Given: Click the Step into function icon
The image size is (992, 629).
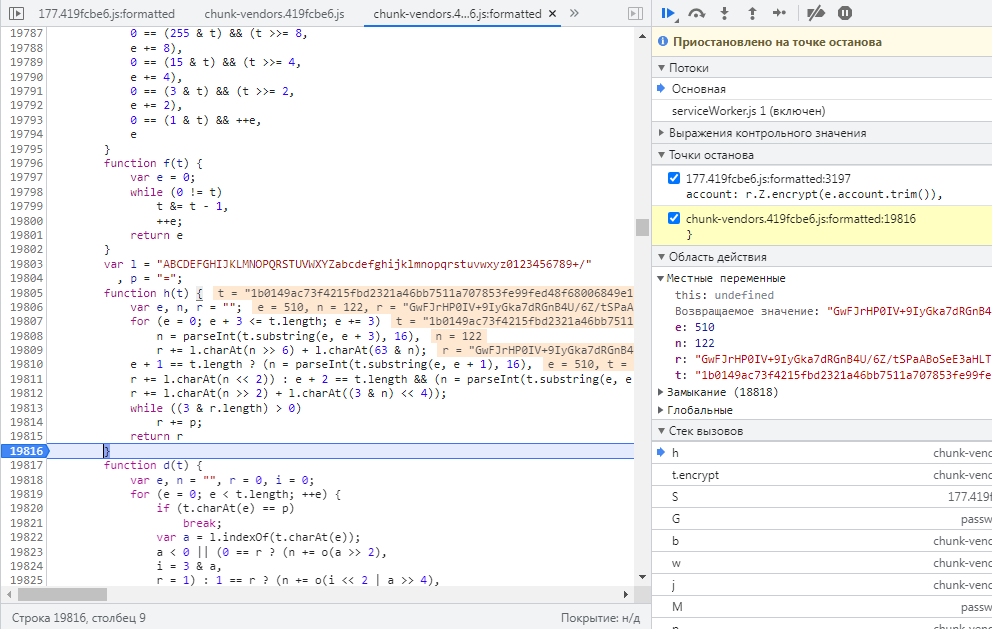Looking at the screenshot, I should (724, 13).
